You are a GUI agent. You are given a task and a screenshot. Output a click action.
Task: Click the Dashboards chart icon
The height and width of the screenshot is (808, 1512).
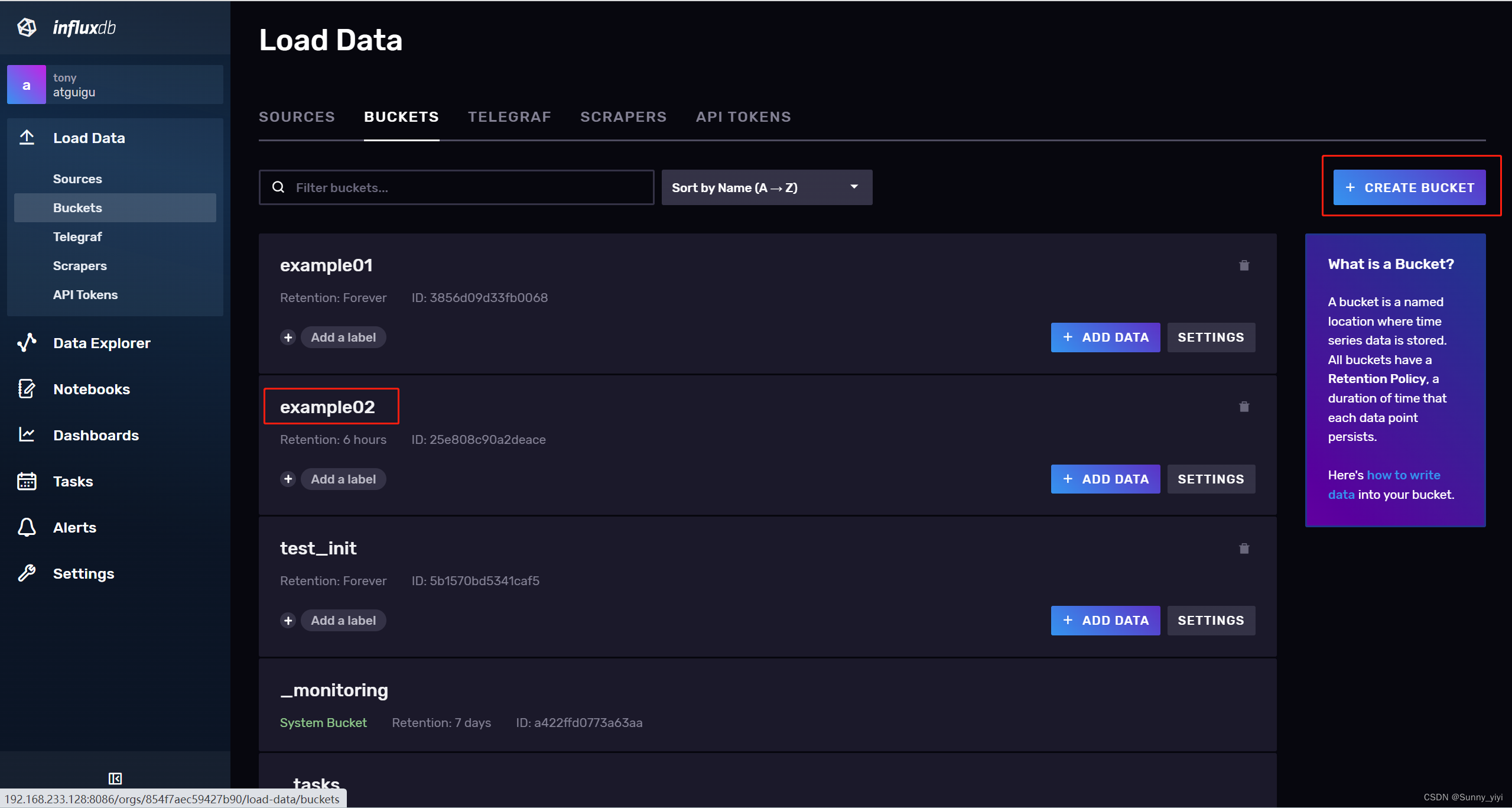pyautogui.click(x=27, y=435)
